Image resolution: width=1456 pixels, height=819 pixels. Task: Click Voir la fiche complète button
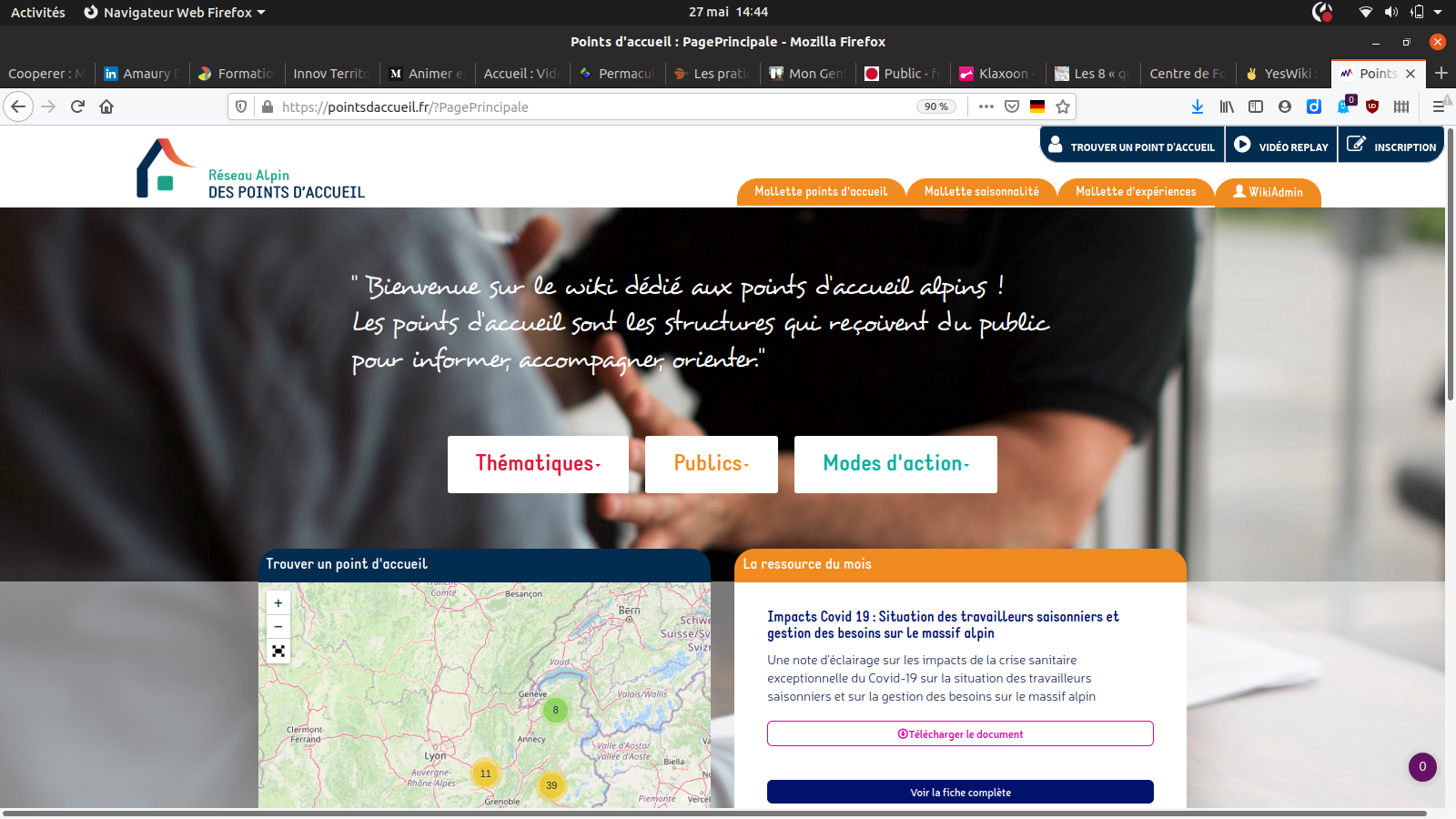(x=960, y=793)
